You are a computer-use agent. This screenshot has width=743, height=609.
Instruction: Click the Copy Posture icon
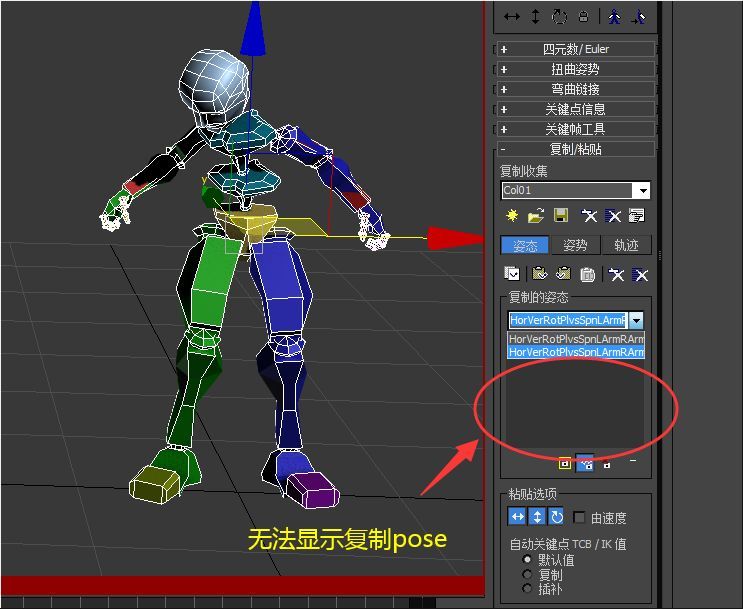point(512,274)
